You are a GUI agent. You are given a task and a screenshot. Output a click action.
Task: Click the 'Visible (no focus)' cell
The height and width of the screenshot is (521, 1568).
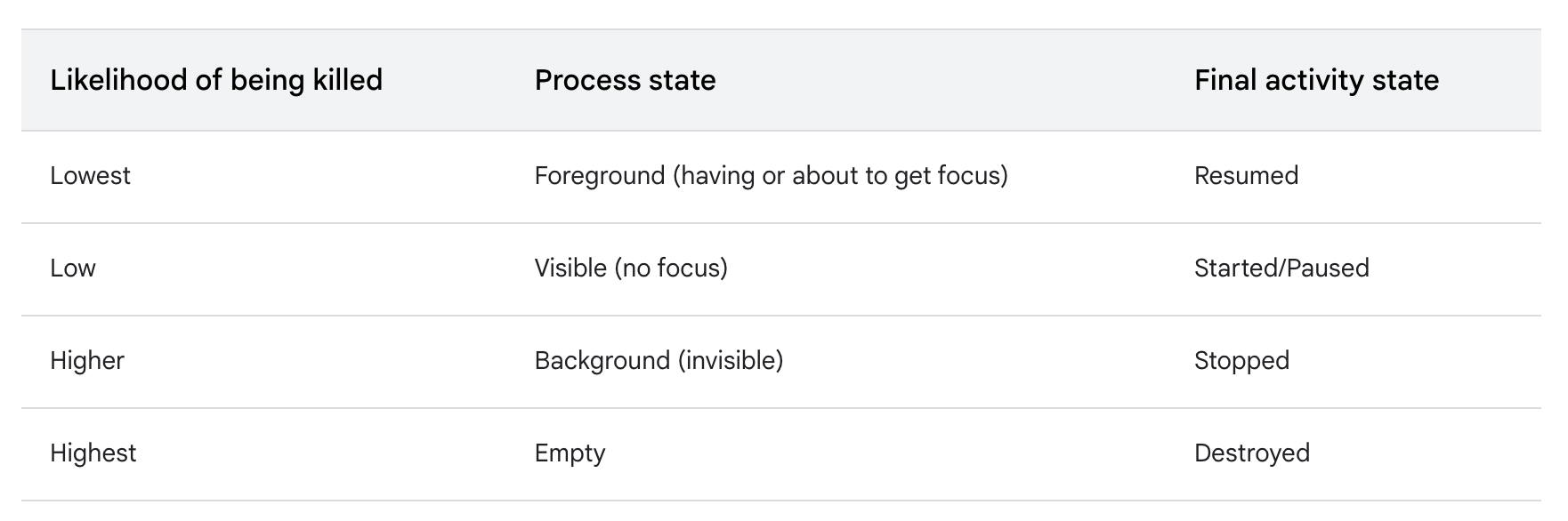click(631, 268)
